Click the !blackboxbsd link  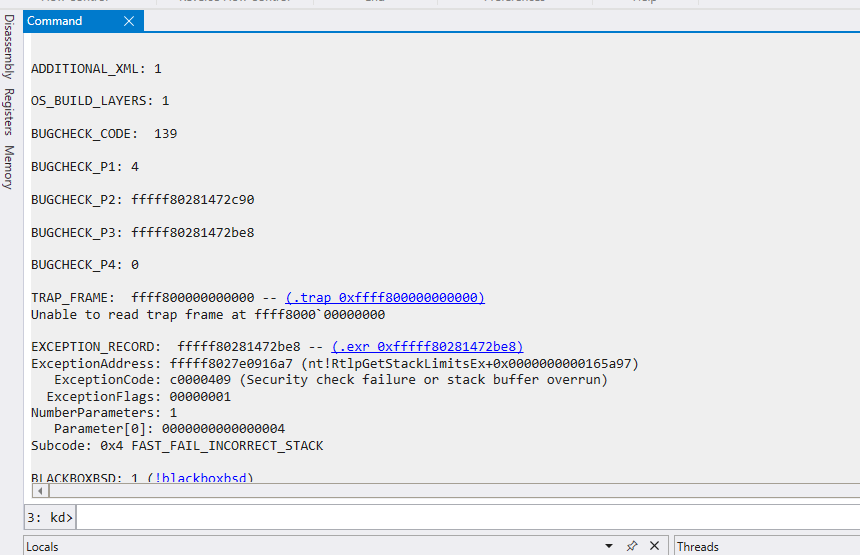pos(200,477)
